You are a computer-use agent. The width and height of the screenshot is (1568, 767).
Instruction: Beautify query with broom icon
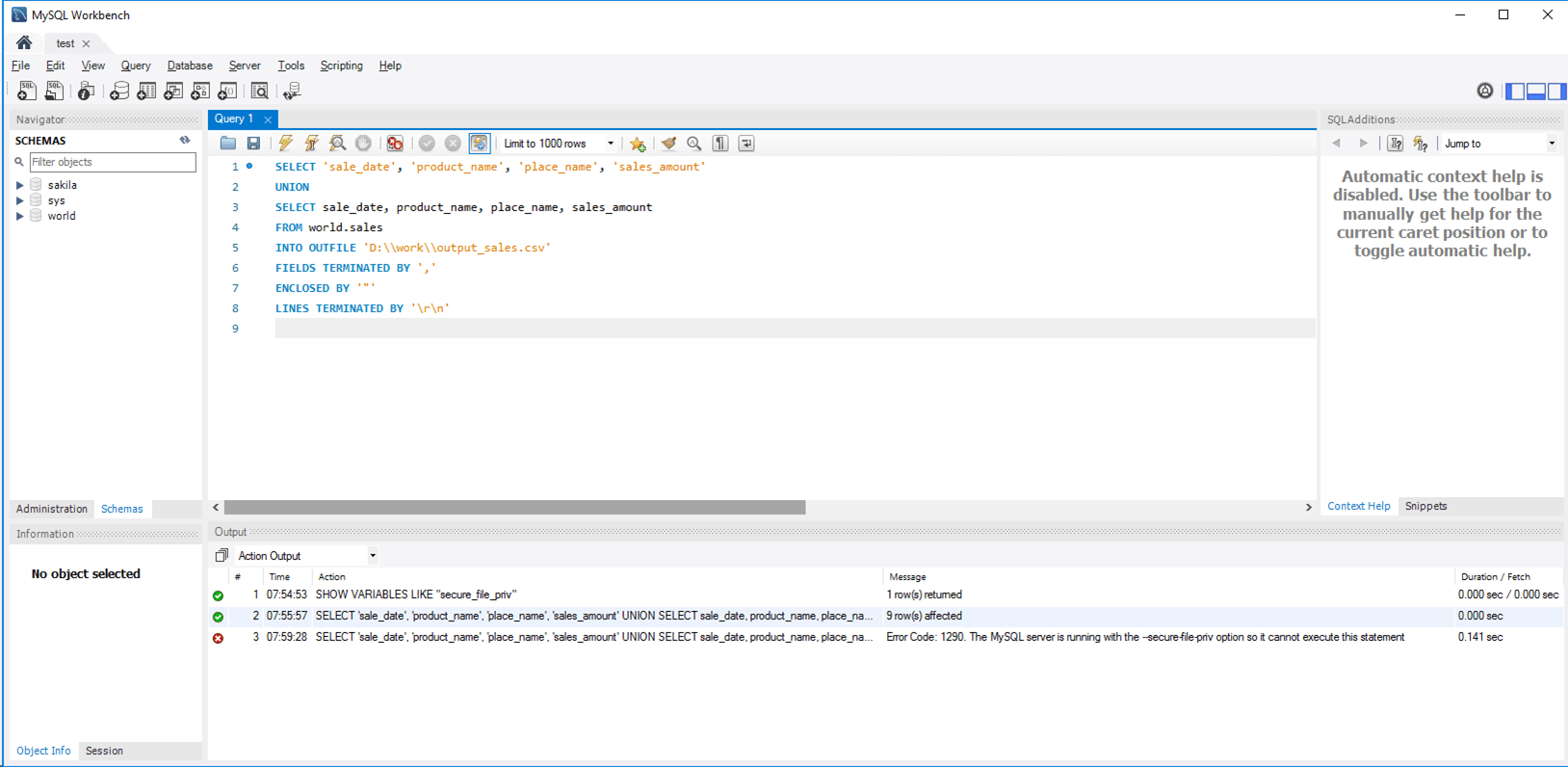[x=668, y=144]
